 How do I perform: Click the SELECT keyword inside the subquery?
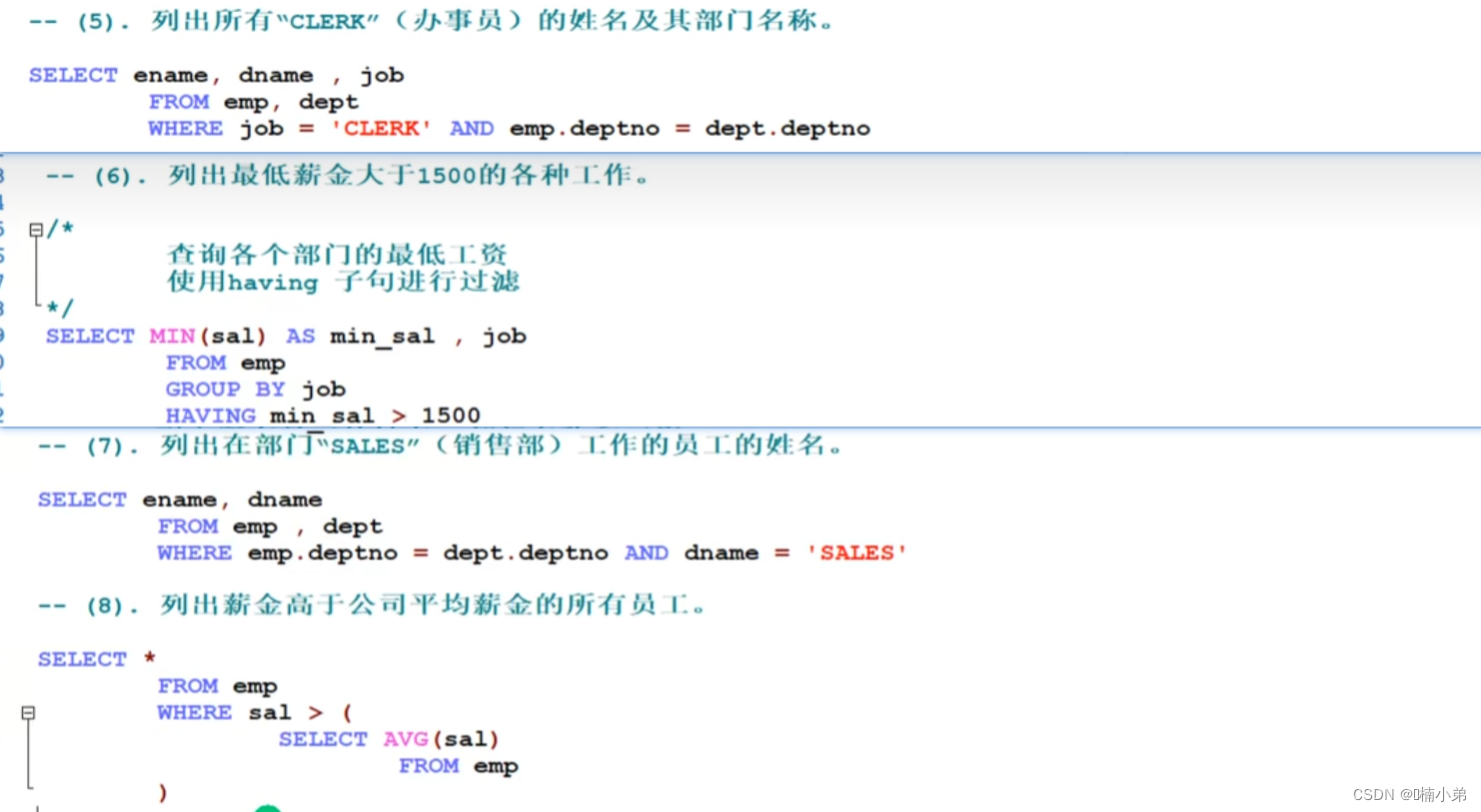pos(323,740)
